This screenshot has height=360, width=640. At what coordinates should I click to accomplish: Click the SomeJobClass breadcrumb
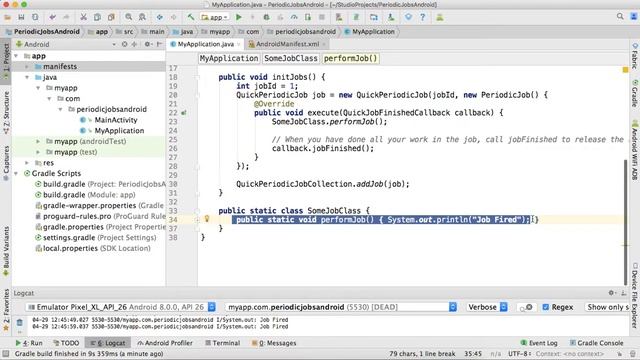point(291,58)
